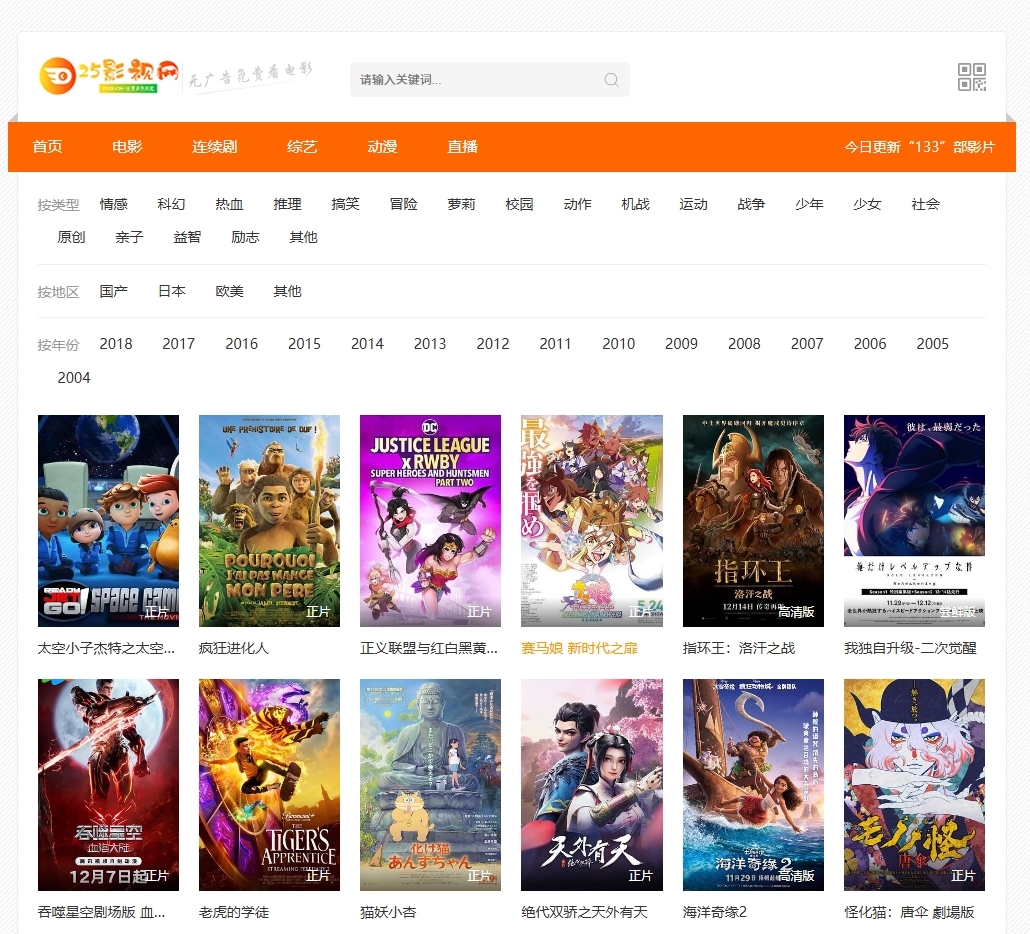
Task: Open the 指环王 洛汗之战 poster
Action: 753,521
